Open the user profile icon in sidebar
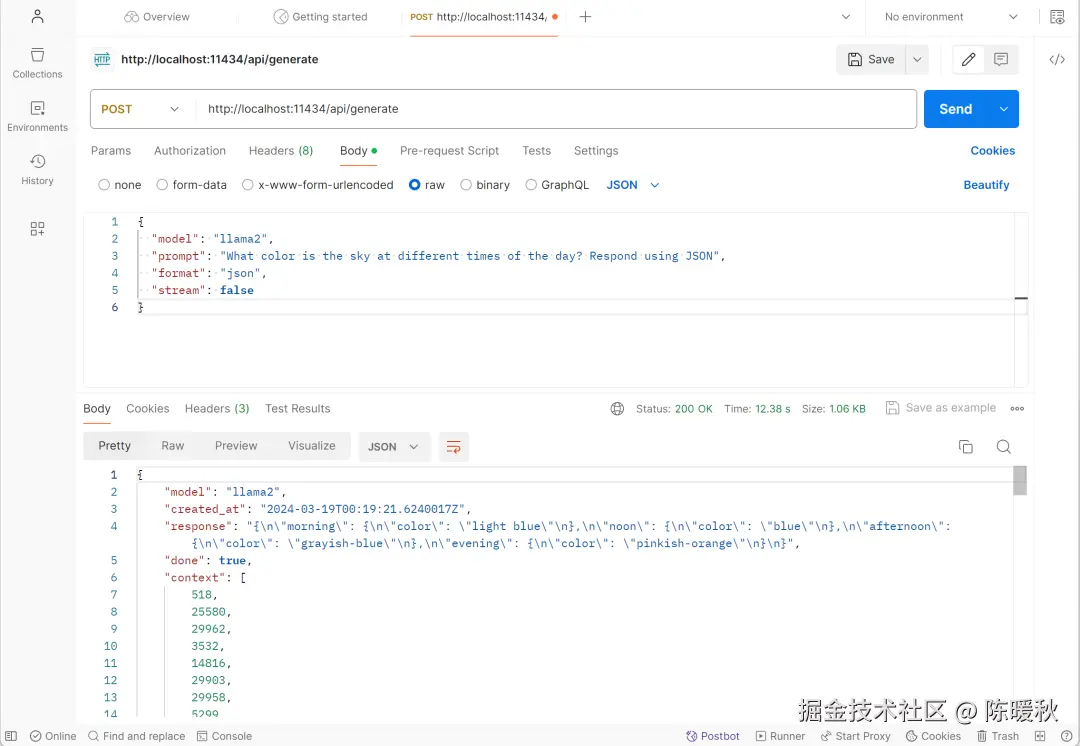 coord(37,17)
